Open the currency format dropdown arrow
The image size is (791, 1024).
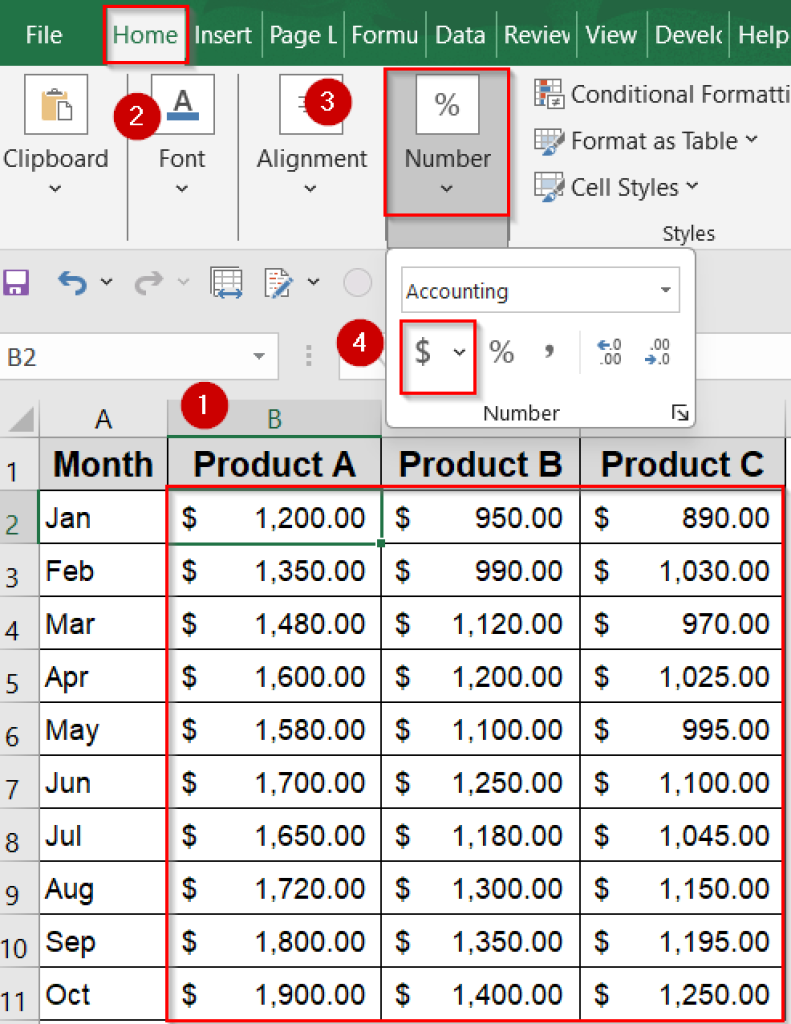coord(458,352)
